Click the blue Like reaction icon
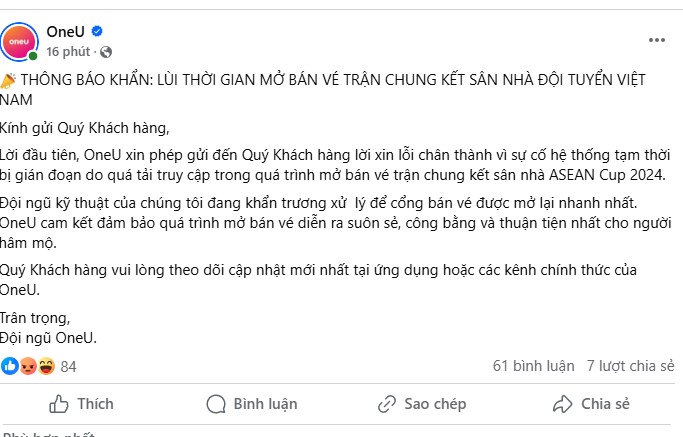Image resolution: width=683 pixels, height=437 pixels. pyautogui.click(x=9, y=366)
